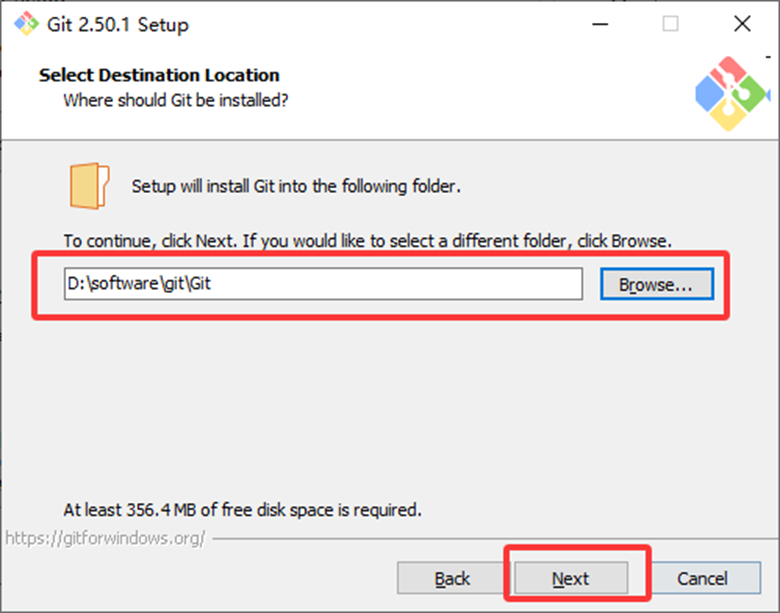Viewport: 780px width, 613px height.
Task: Click the 'To continue, click Next' instruction
Action: 368,241
